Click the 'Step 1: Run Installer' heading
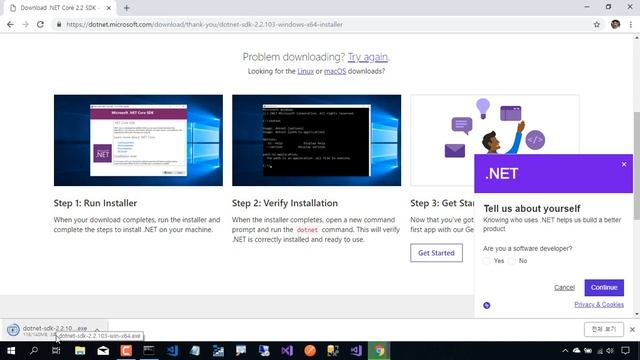640x360 pixels. click(x=95, y=203)
